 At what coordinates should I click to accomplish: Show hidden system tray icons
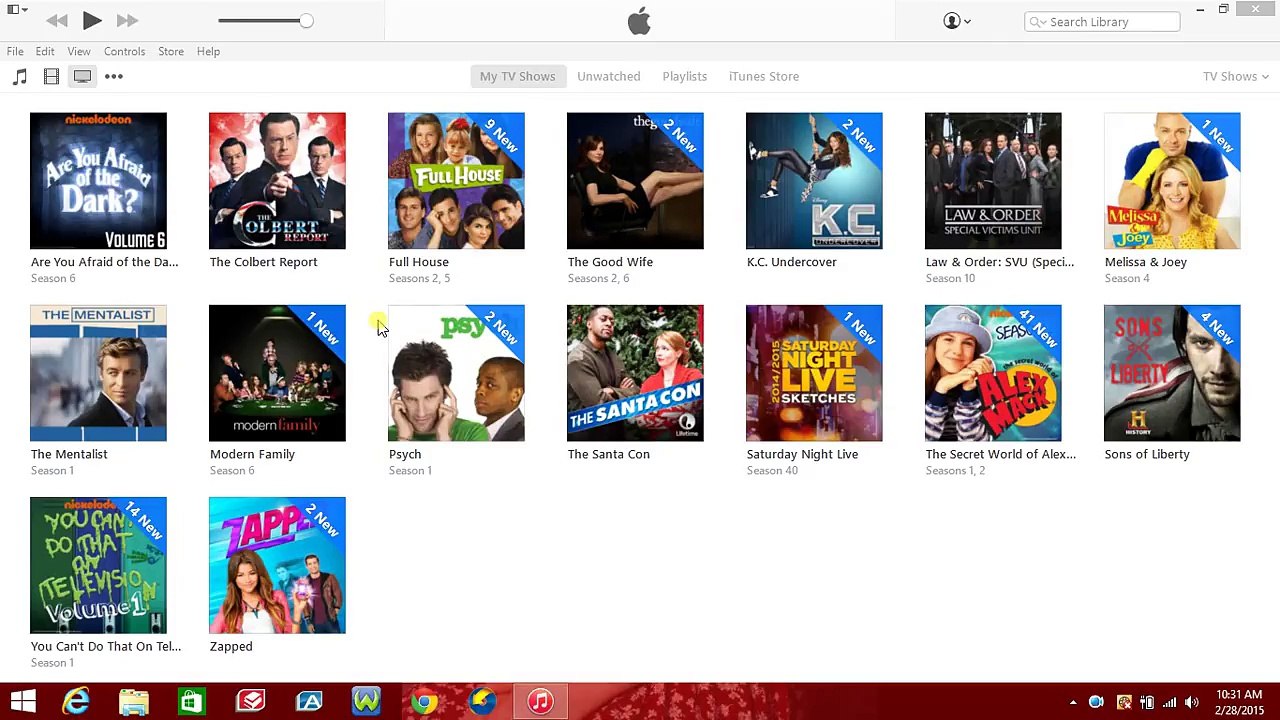(x=1073, y=702)
